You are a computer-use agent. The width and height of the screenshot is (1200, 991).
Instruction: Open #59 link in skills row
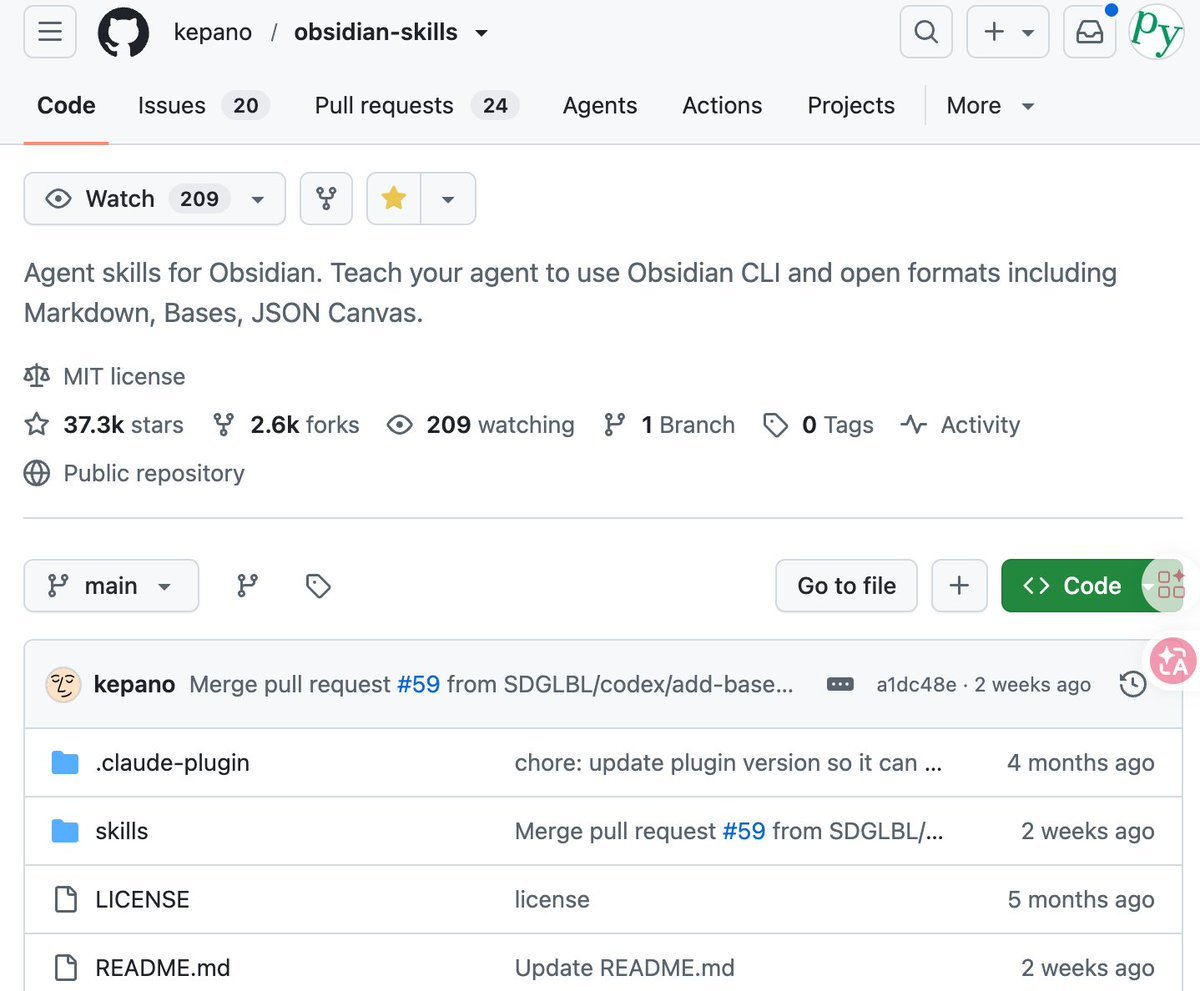[x=744, y=831]
